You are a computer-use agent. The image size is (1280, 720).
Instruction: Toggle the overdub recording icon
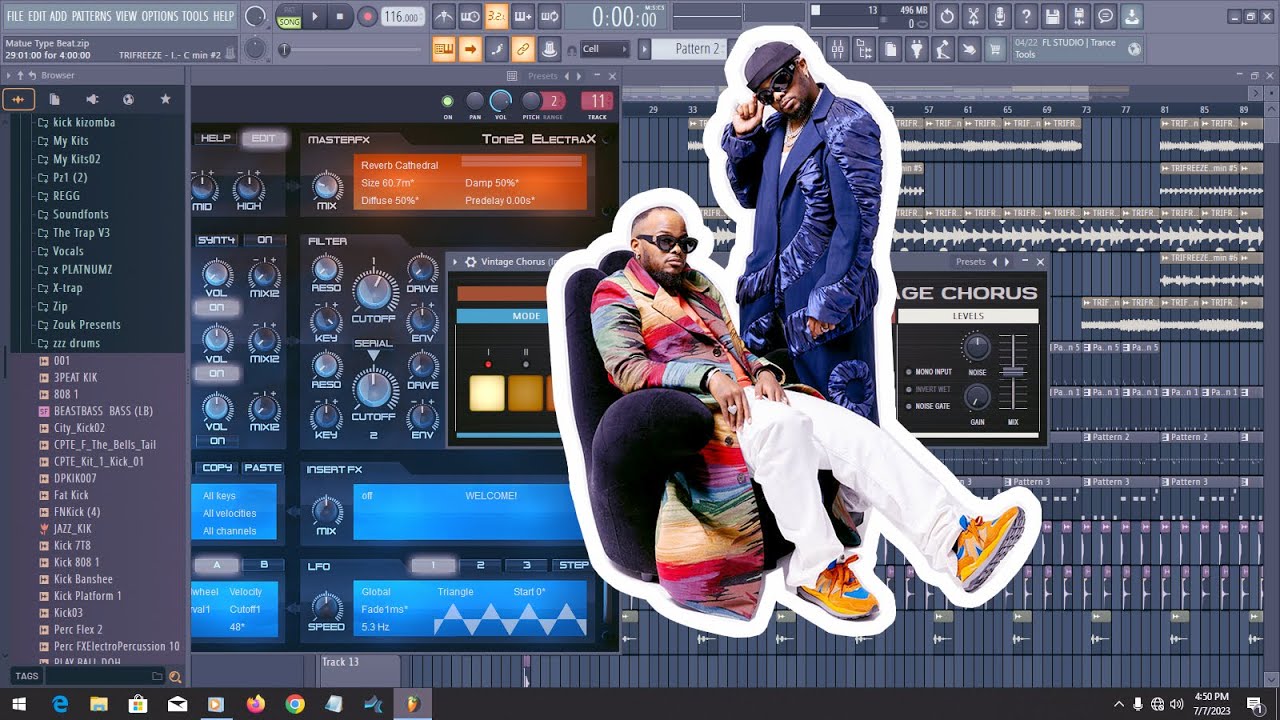click(x=523, y=16)
